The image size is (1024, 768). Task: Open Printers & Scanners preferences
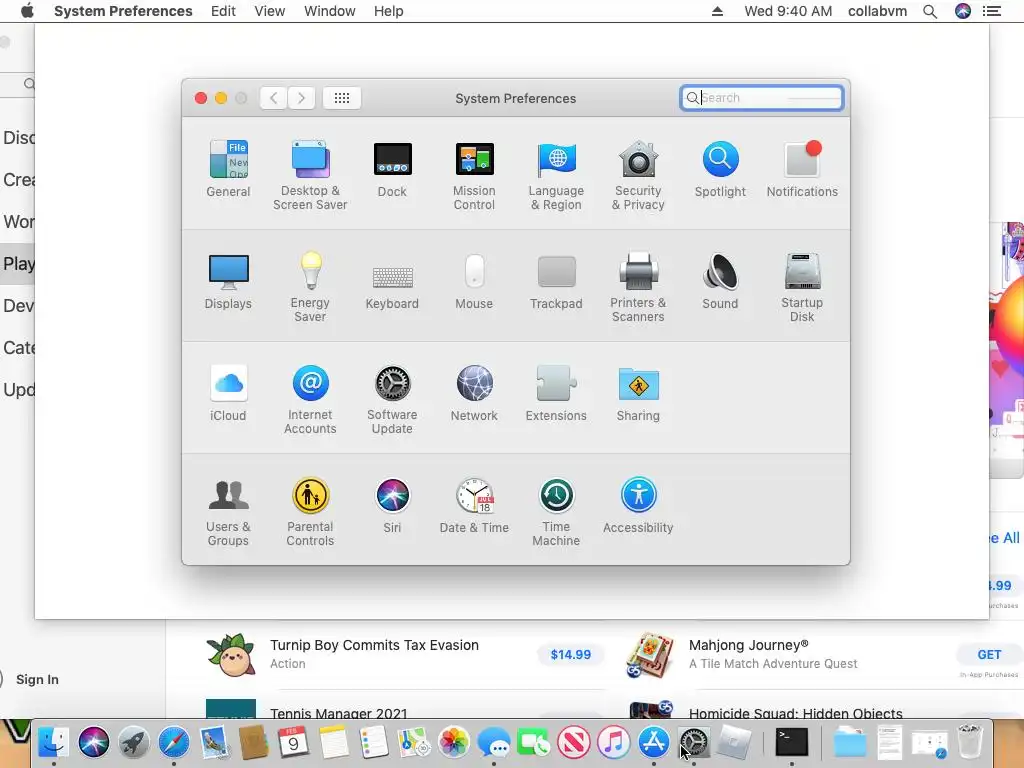coord(638,287)
